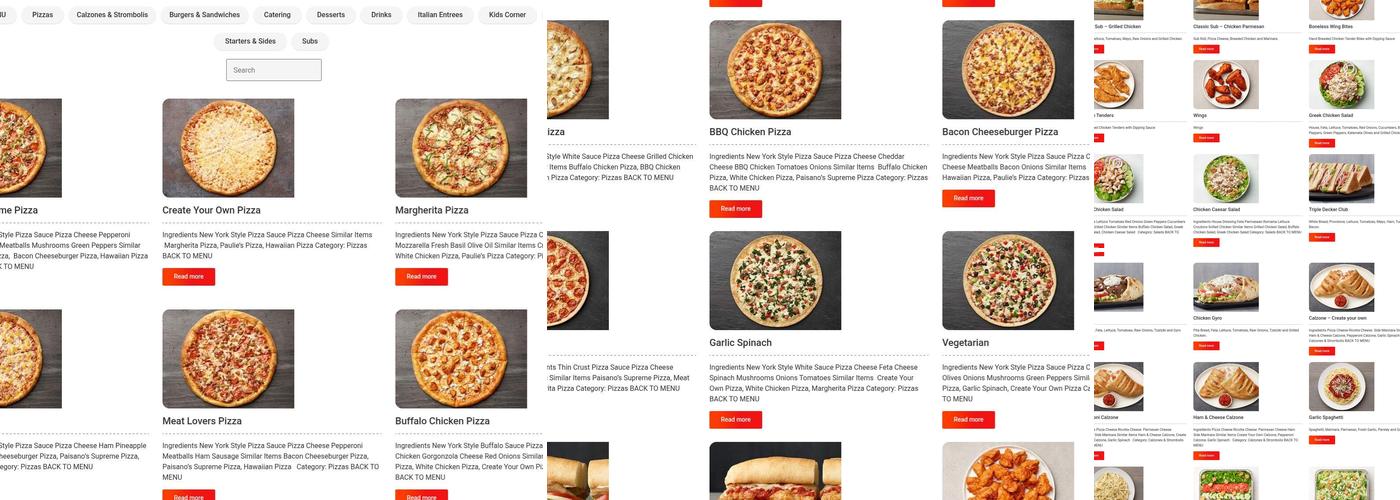Open the Wings dish thumbnail

[1226, 84]
